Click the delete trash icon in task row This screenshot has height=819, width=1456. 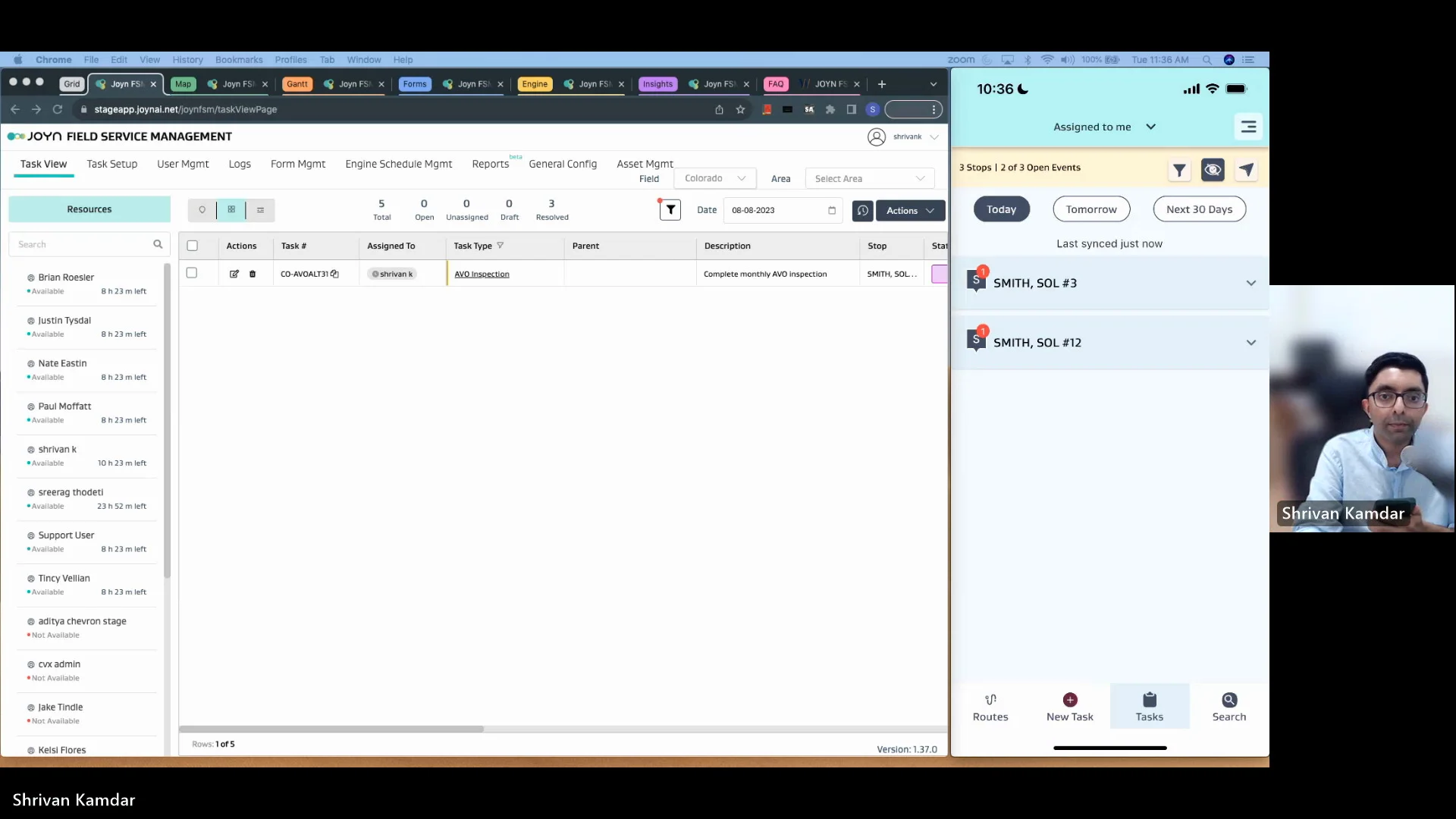tap(253, 274)
